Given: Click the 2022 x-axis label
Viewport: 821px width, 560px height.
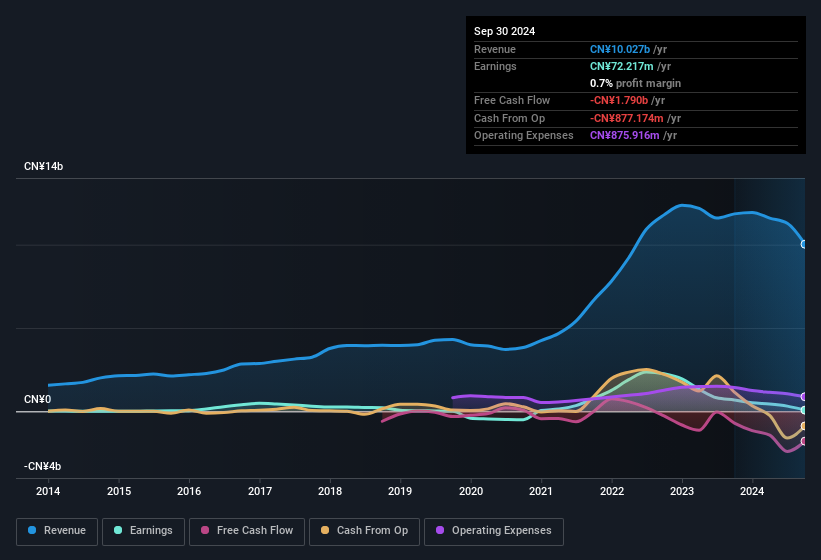Looking at the screenshot, I should click(612, 491).
